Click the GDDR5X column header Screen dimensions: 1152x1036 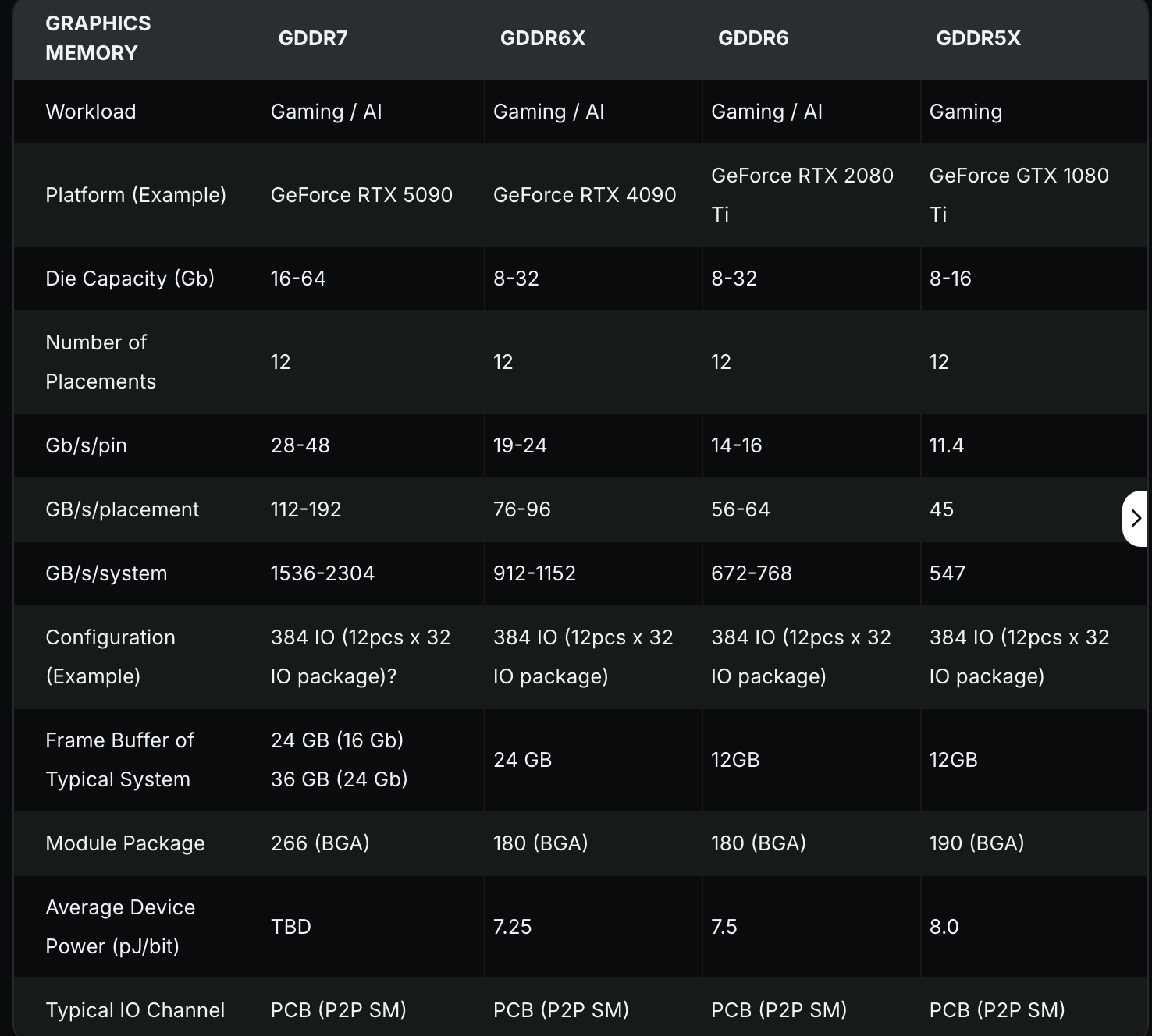[x=978, y=38]
